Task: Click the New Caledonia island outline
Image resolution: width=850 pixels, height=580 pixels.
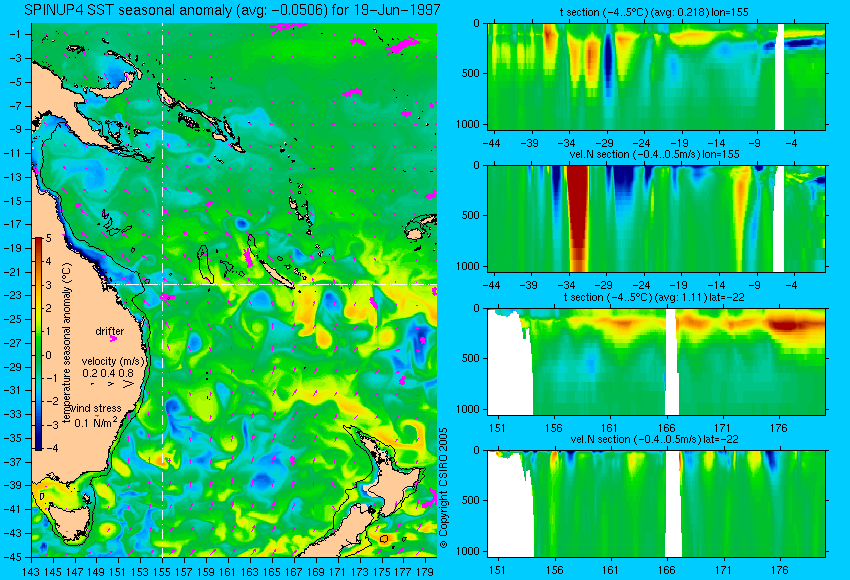Action: point(270,262)
